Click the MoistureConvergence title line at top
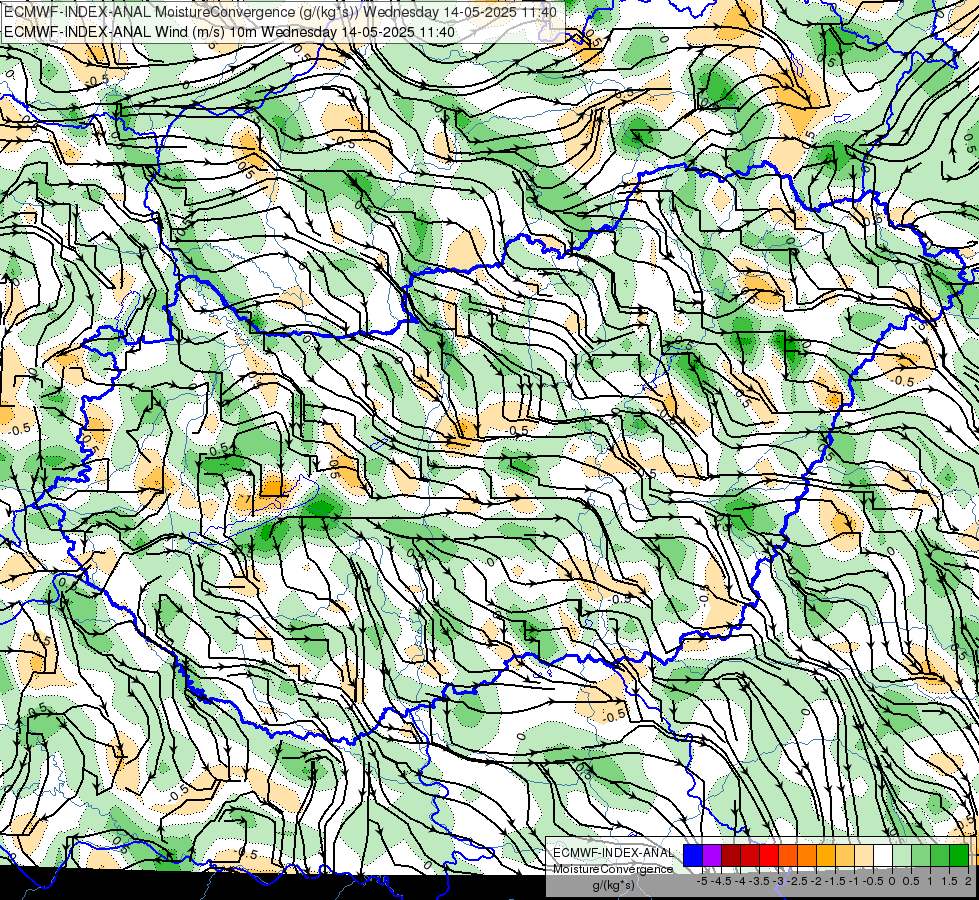 point(280,11)
